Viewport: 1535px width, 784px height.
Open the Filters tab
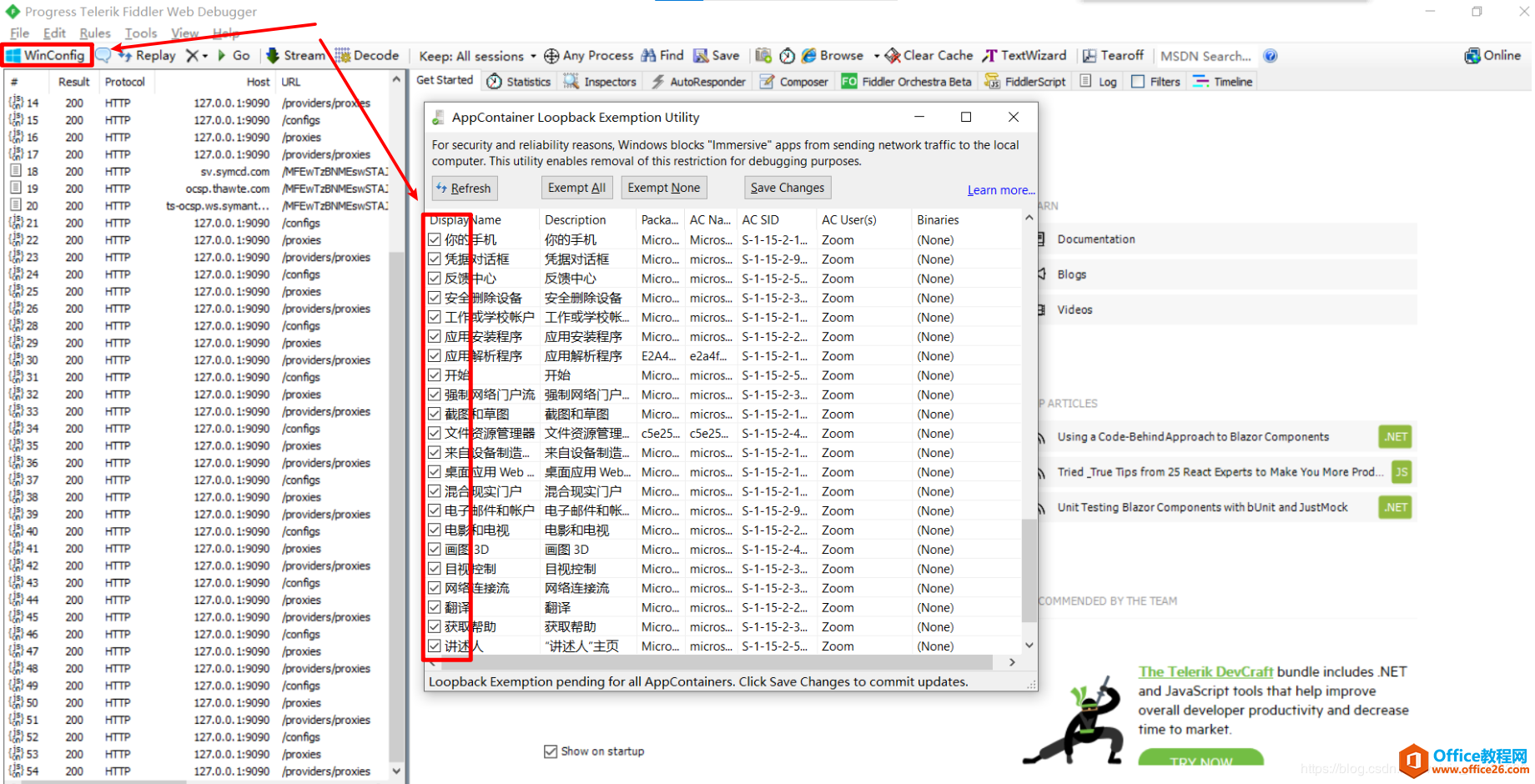[x=1155, y=82]
